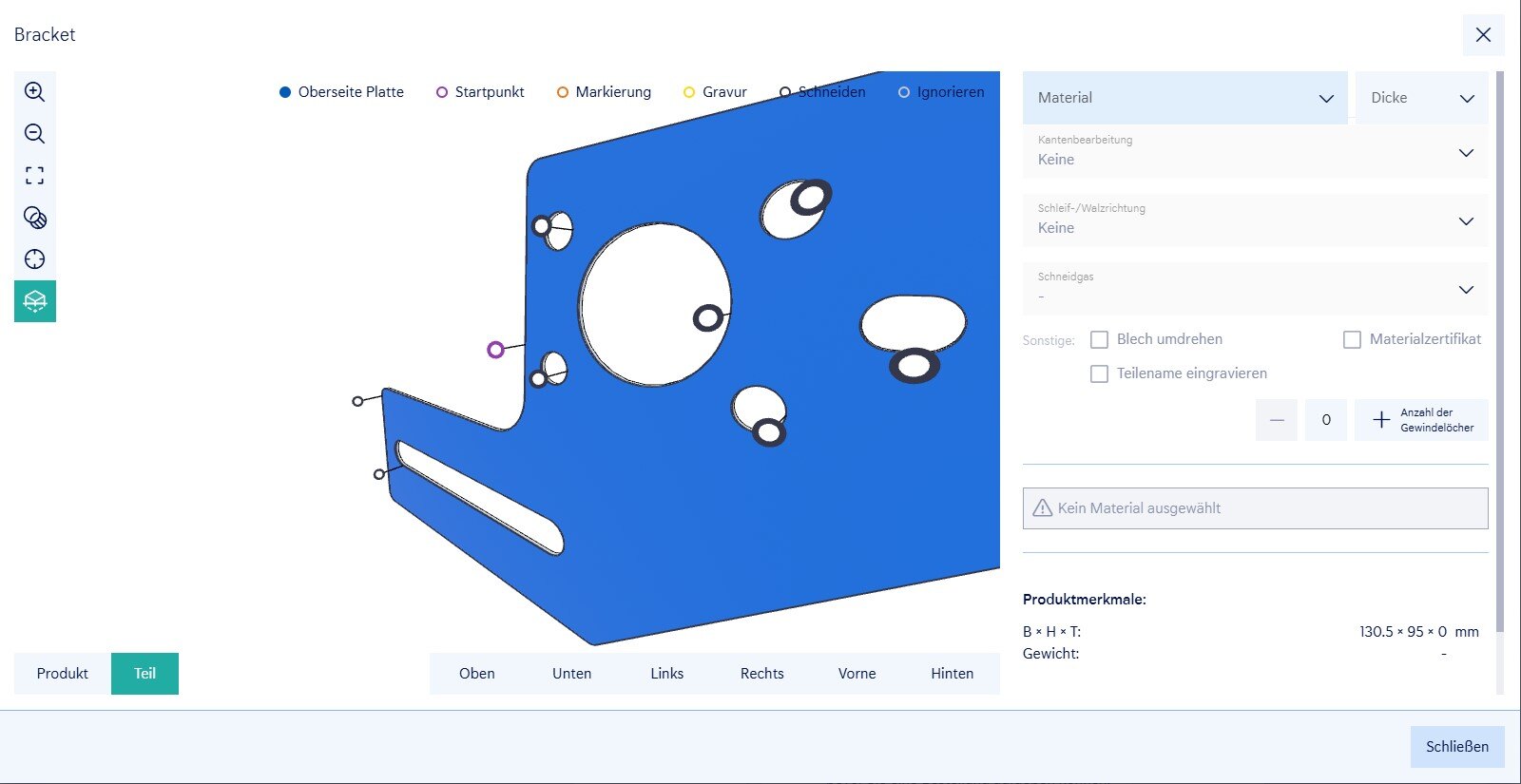Toggle the 3D cube view icon

[x=34, y=301]
